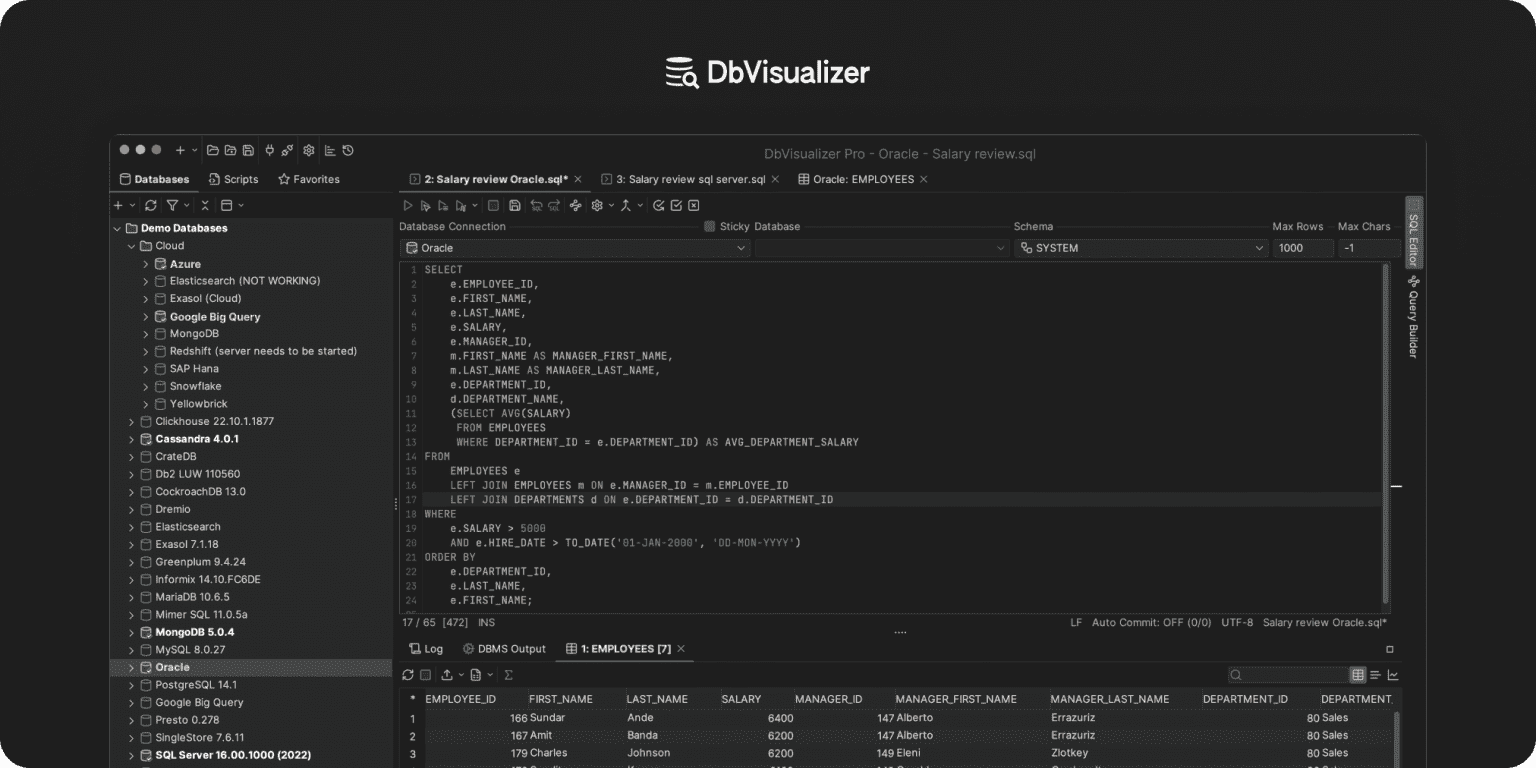
Task: Switch to the Scripts tab
Action: pos(233,179)
